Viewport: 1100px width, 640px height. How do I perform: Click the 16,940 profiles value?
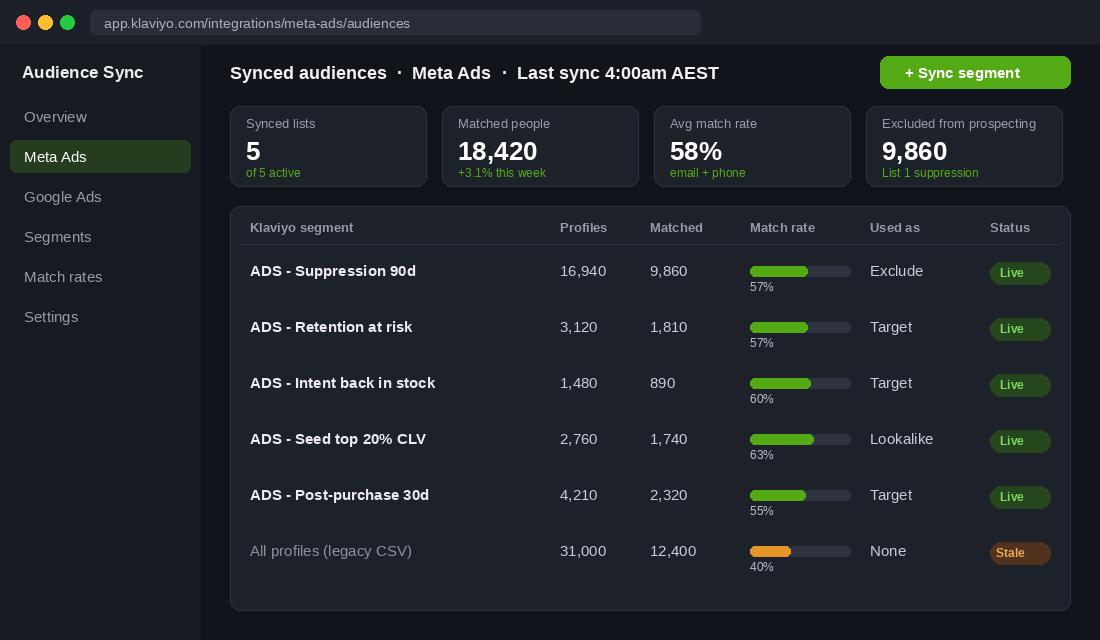tap(582, 271)
